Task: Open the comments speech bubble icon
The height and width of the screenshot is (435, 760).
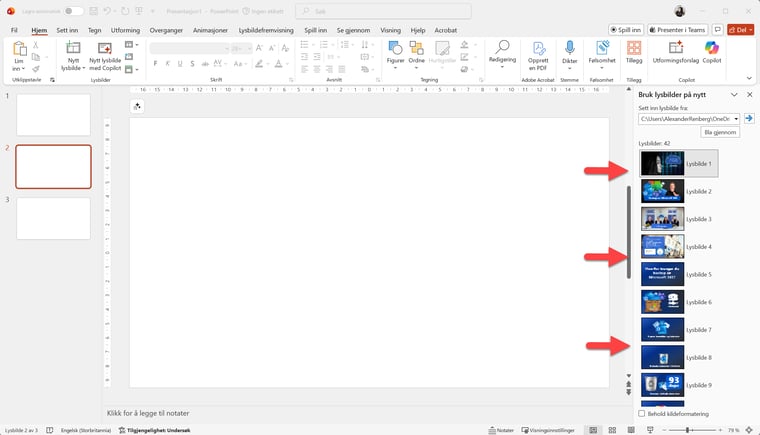Action: (717, 30)
